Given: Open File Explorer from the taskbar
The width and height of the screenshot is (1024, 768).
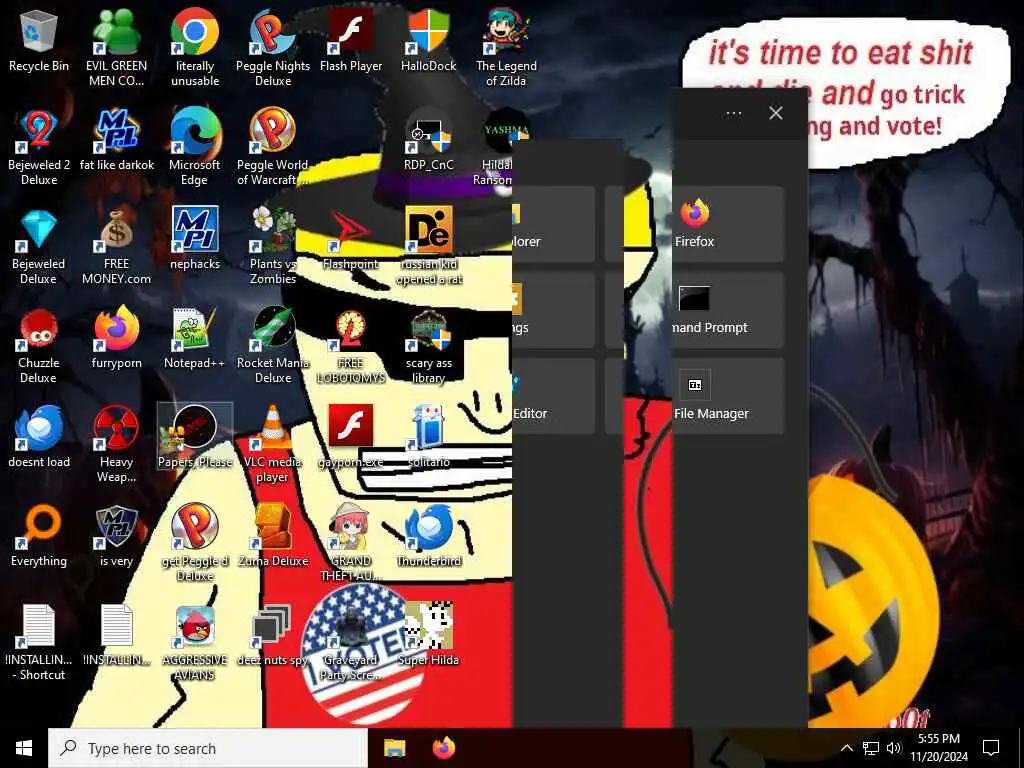Looking at the screenshot, I should pos(394,748).
